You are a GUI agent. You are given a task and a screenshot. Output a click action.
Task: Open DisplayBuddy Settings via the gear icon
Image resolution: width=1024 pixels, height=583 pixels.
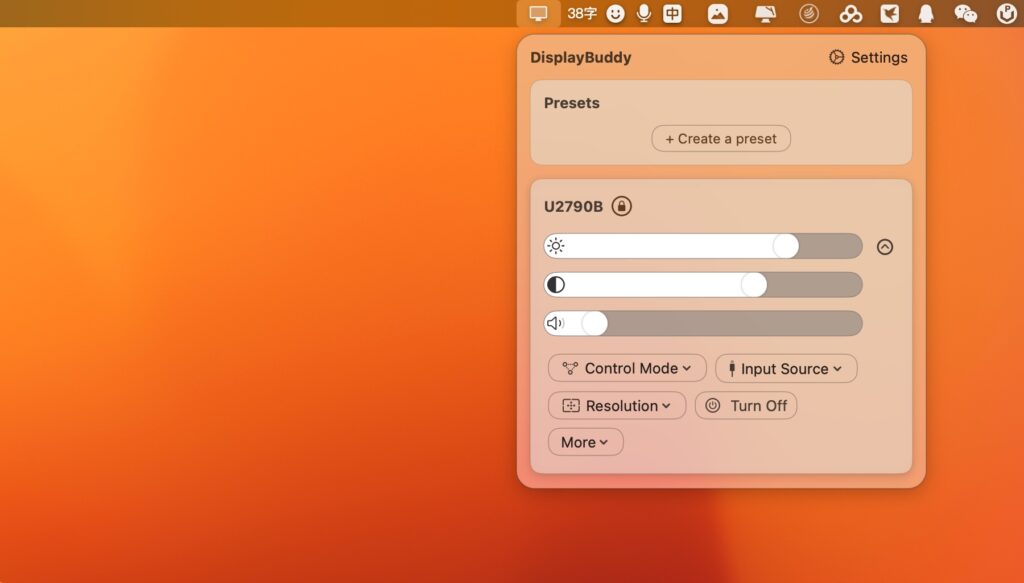pyautogui.click(x=868, y=57)
